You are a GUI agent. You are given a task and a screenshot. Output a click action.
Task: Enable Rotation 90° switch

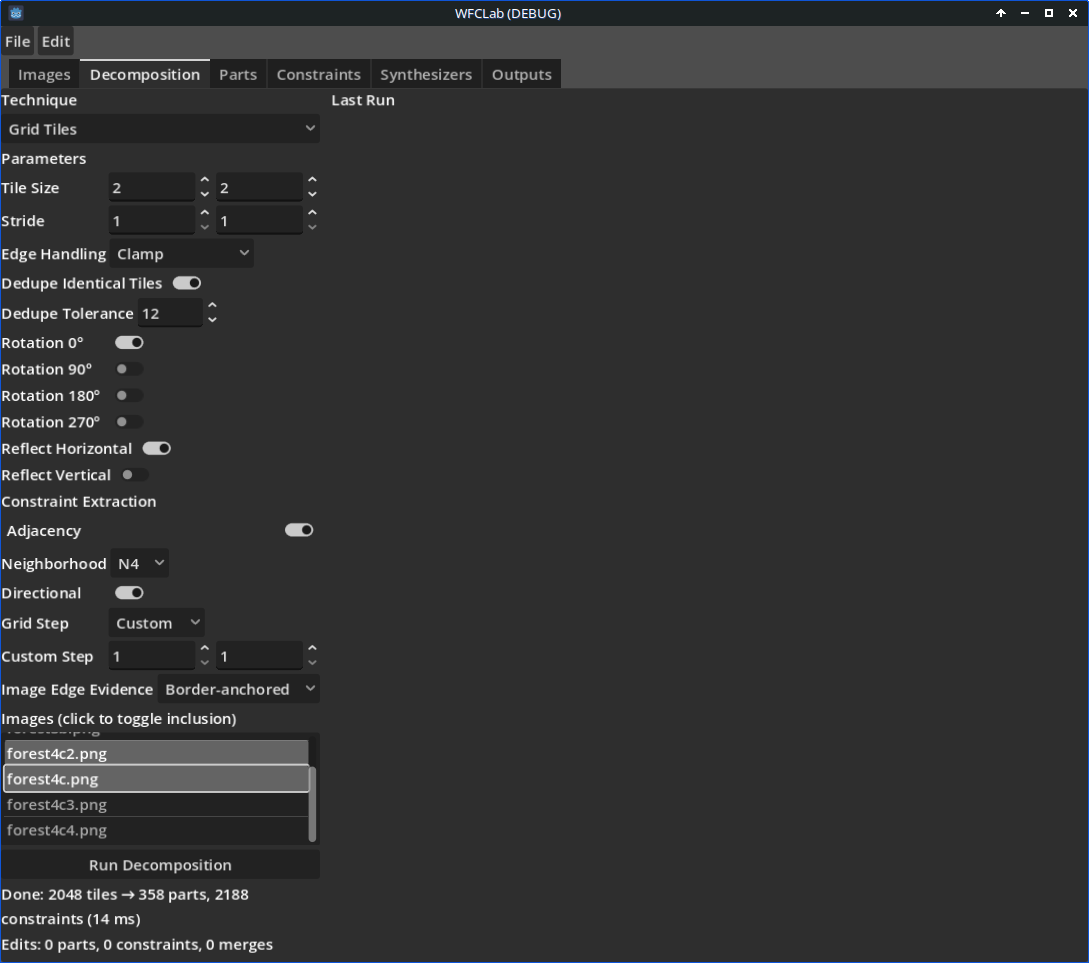point(129,369)
